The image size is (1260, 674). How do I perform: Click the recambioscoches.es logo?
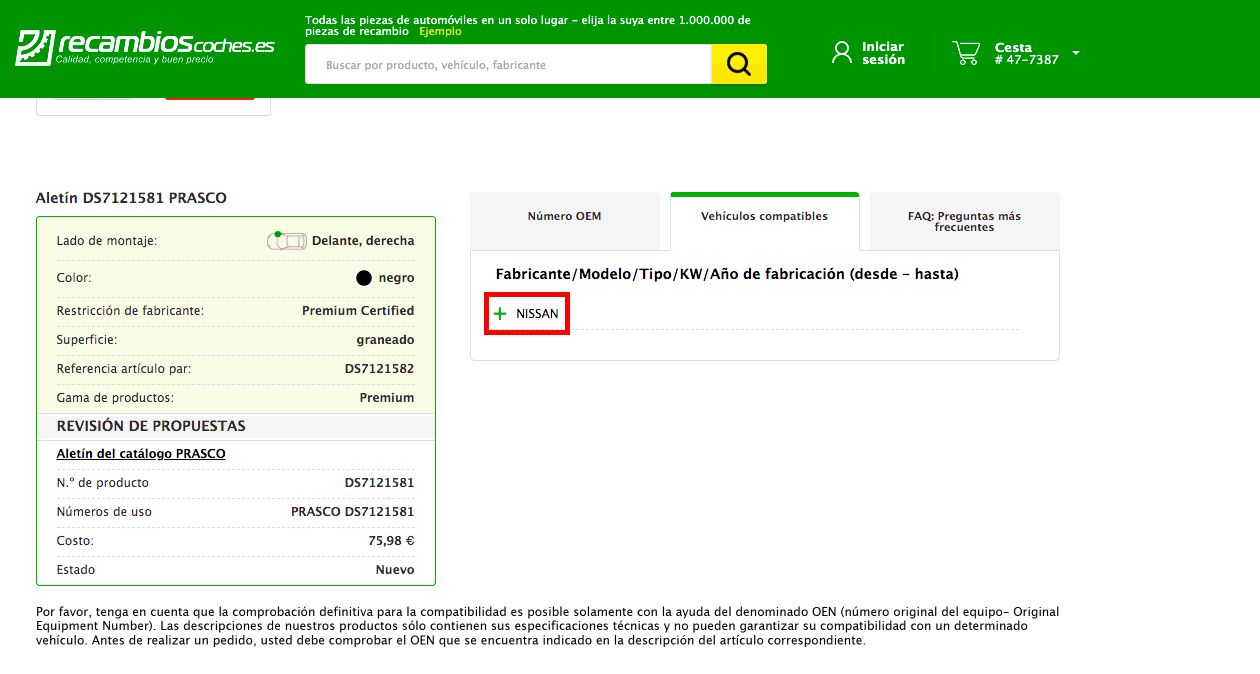(x=145, y=47)
